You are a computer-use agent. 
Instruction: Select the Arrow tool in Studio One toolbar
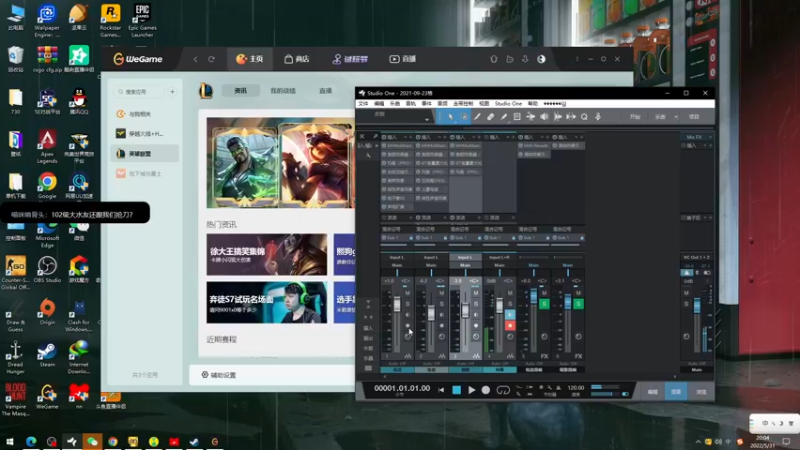[x=451, y=117]
